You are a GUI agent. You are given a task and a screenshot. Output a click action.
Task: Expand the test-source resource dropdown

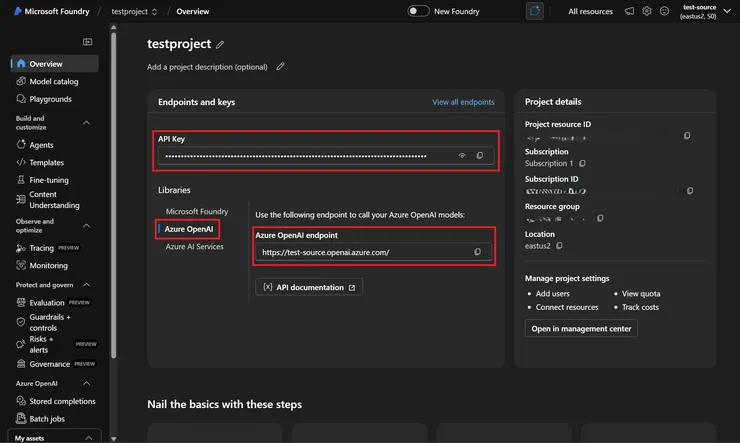727,11
